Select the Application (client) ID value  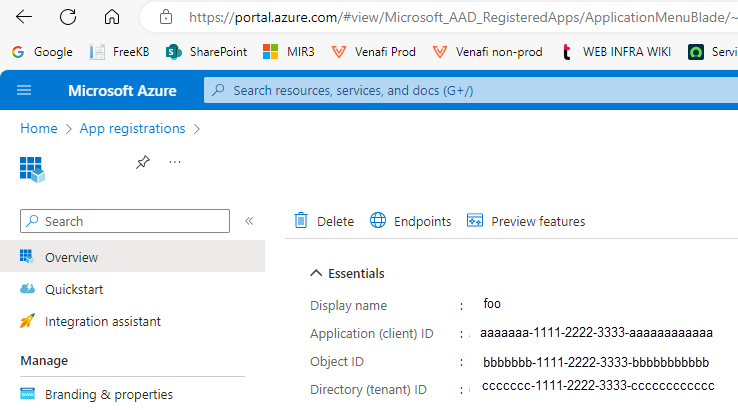point(596,333)
